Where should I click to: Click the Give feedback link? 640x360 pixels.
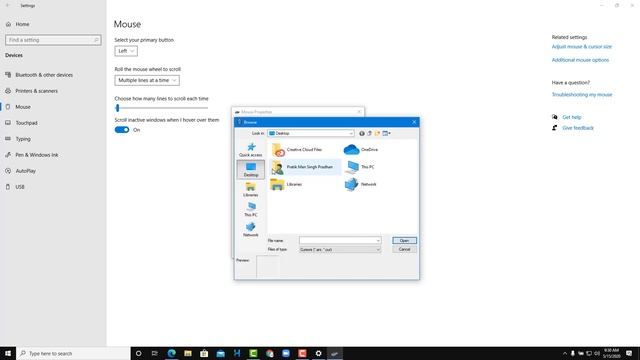pyautogui.click(x=578, y=128)
